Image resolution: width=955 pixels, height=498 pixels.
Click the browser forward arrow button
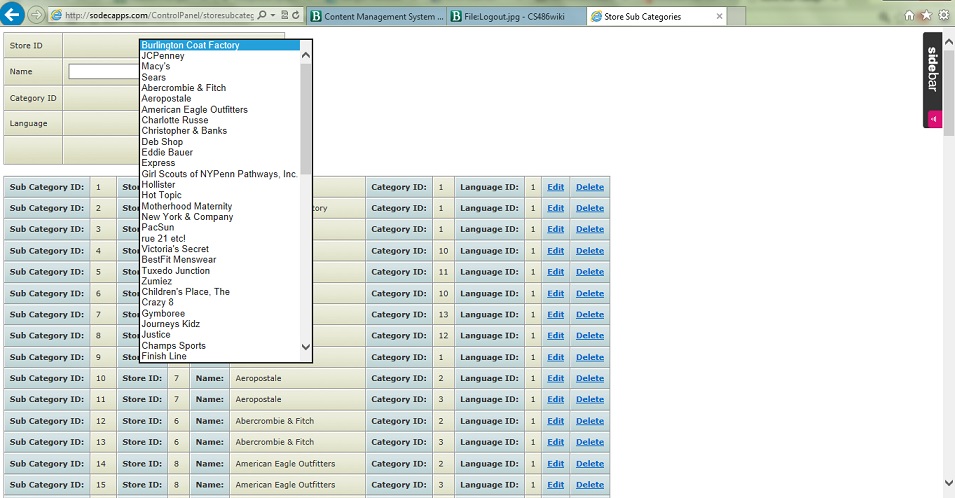[36, 15]
